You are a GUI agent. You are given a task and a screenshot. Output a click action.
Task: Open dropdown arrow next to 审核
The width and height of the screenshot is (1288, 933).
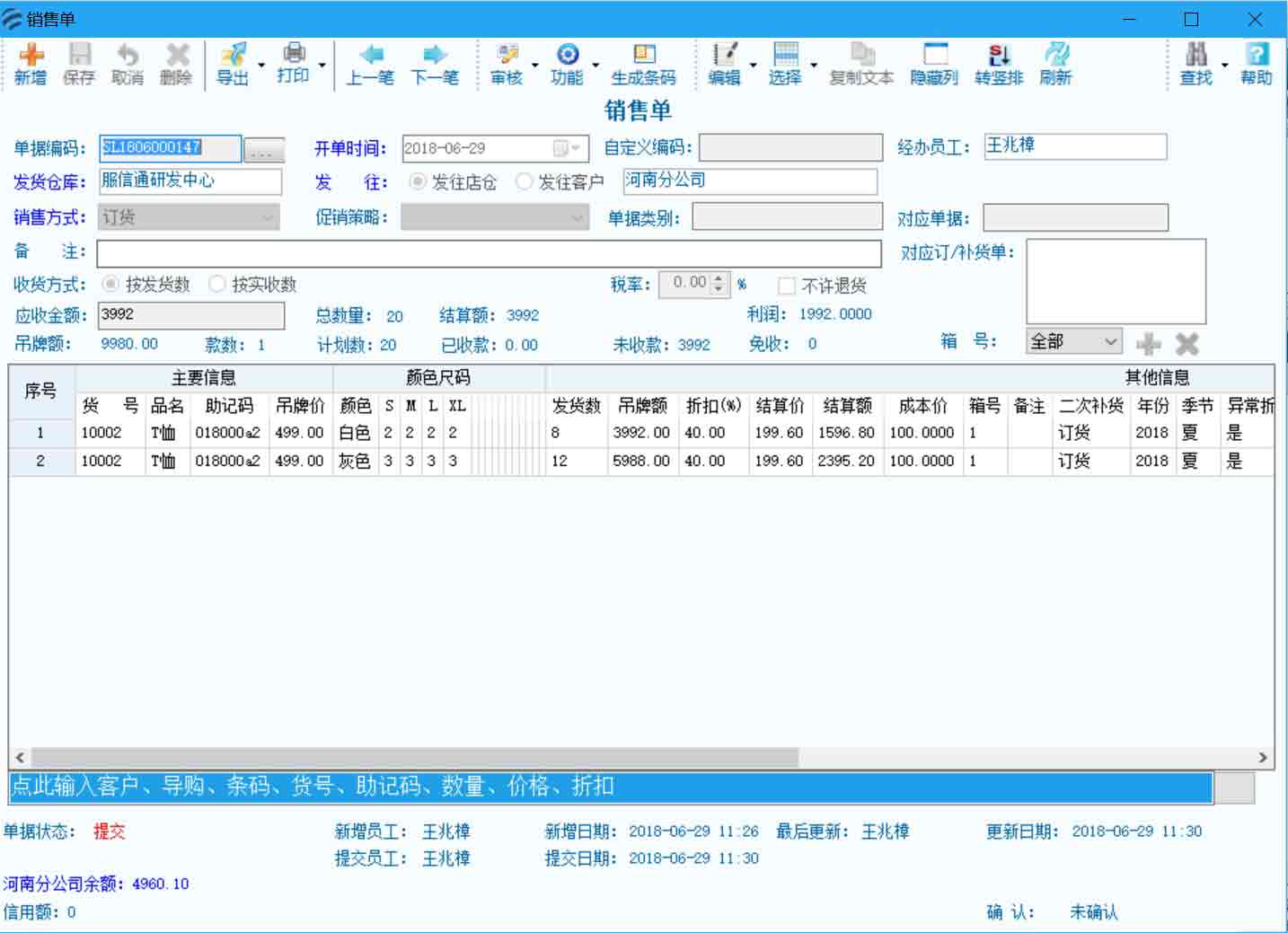535,65
